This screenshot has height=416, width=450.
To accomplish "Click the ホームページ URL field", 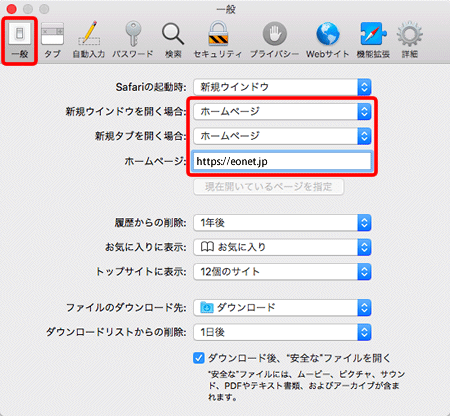I will click(282, 161).
